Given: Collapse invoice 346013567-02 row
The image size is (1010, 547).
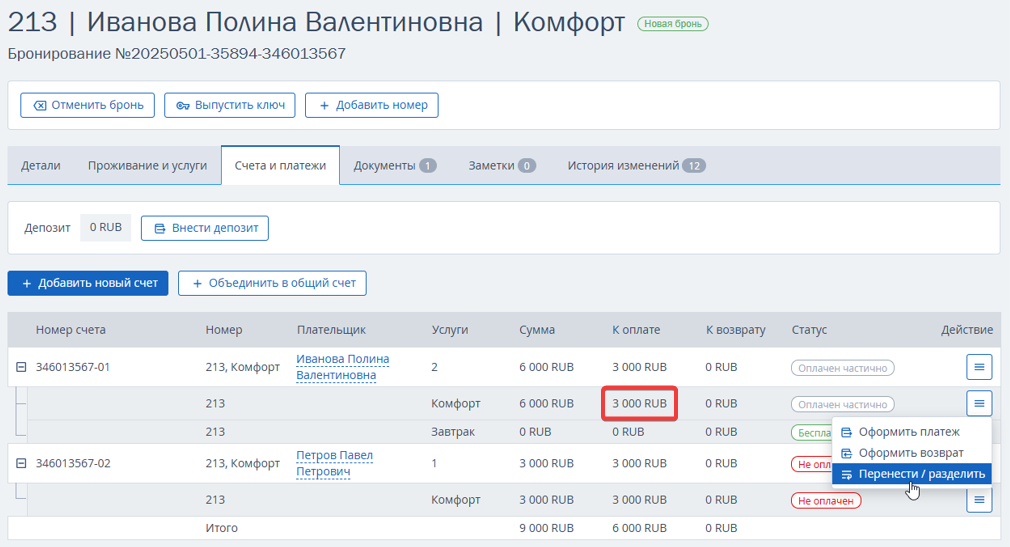Looking at the screenshot, I should (21, 463).
